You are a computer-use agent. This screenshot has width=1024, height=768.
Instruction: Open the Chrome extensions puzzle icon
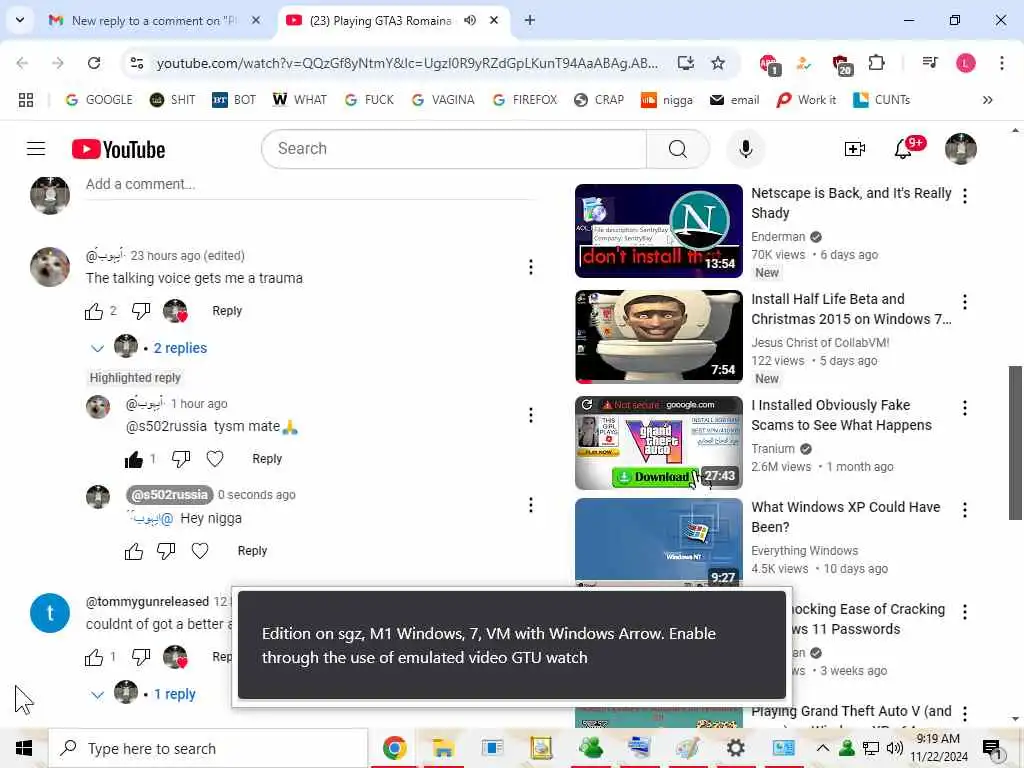(876, 63)
